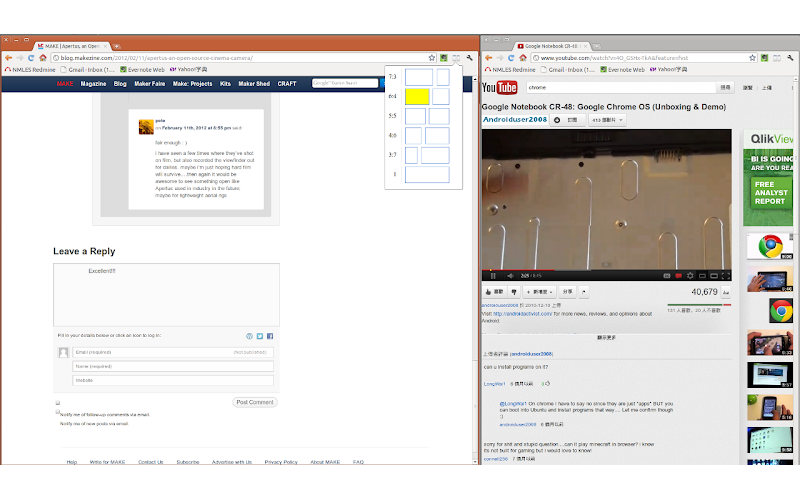Bookmark the makezine page with star

[432, 58]
